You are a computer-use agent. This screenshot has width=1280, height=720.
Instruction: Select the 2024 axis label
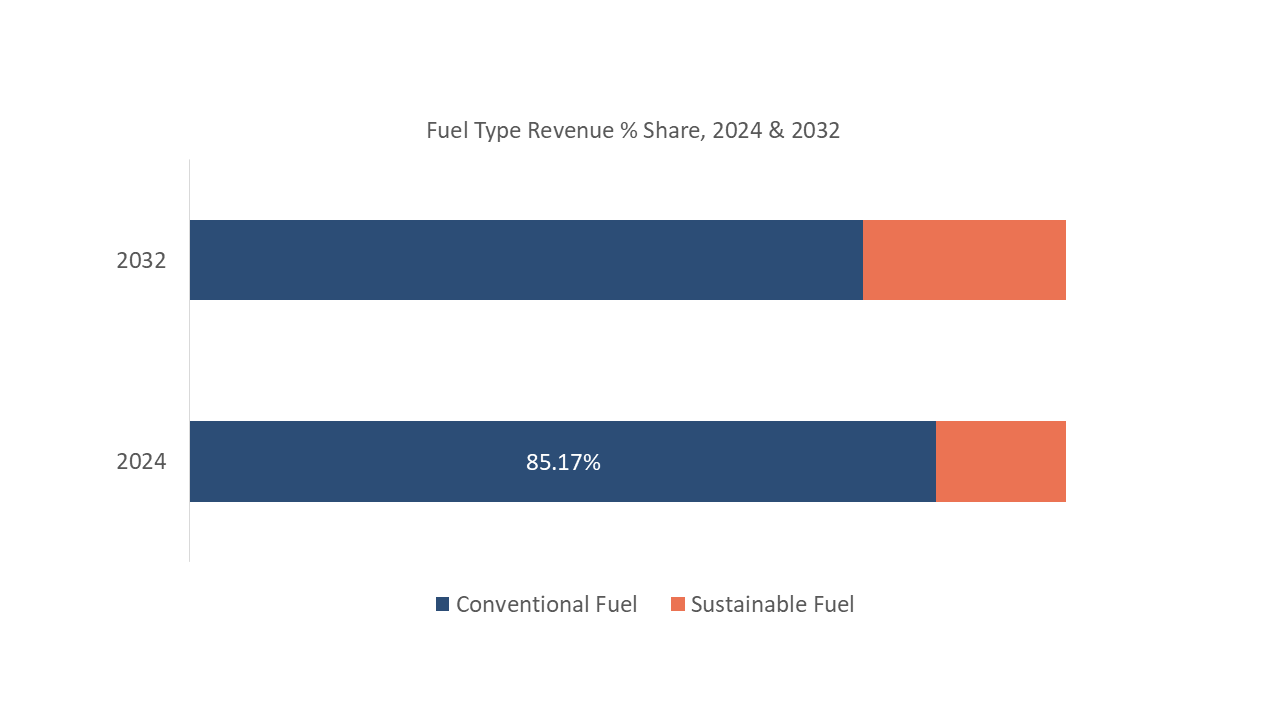pos(141,462)
